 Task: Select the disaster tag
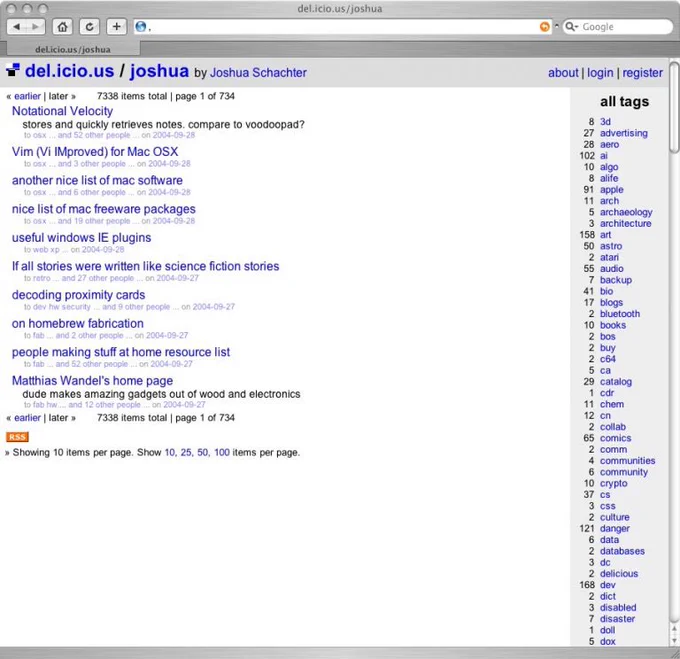coord(617,619)
